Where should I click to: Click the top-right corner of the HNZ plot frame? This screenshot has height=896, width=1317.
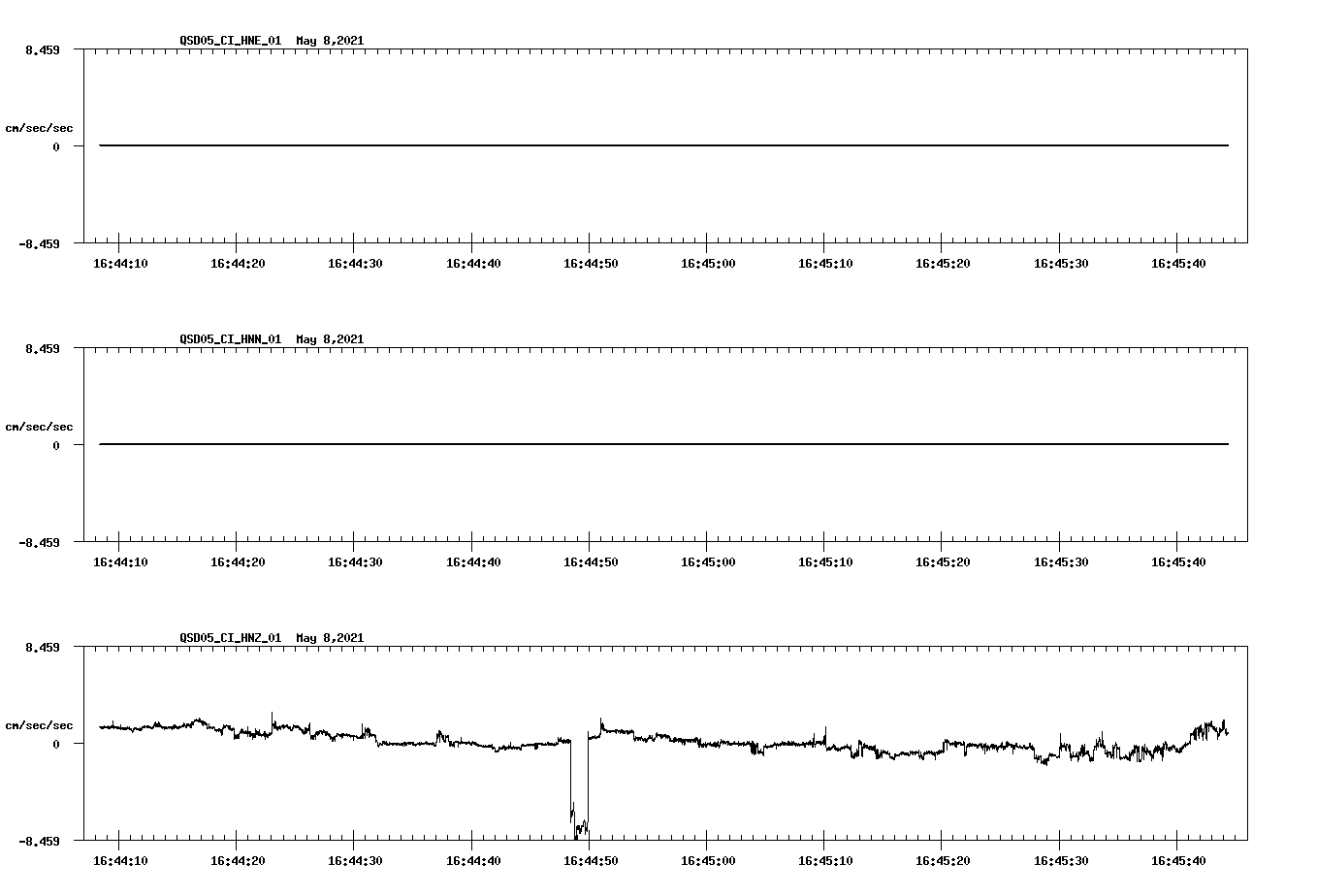[1245, 646]
